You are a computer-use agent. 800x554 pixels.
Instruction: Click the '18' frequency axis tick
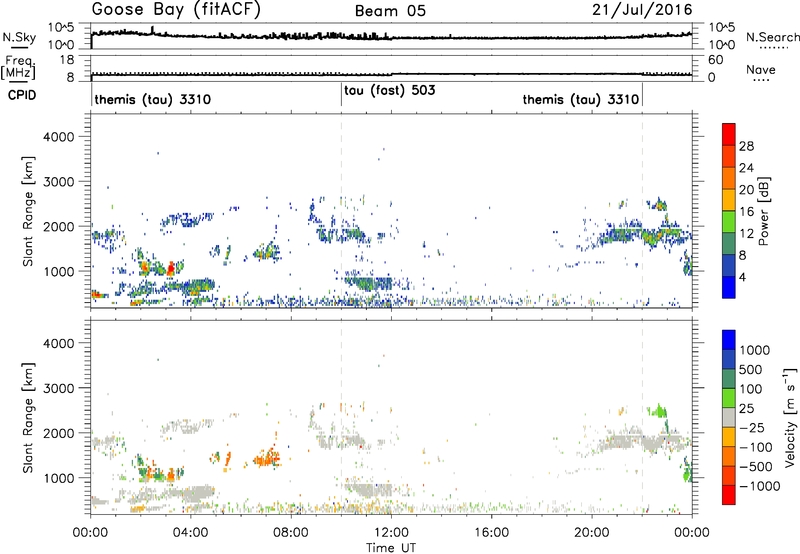coord(66,60)
